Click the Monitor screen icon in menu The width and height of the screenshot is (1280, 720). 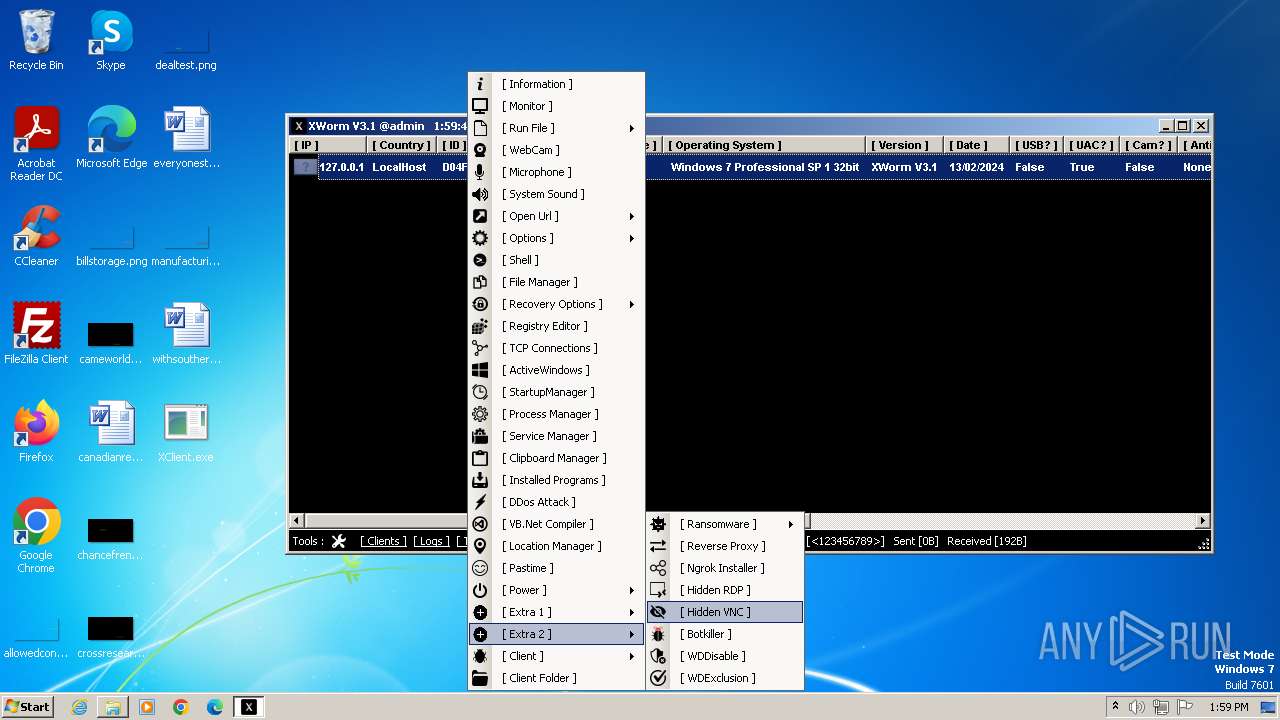[480, 106]
